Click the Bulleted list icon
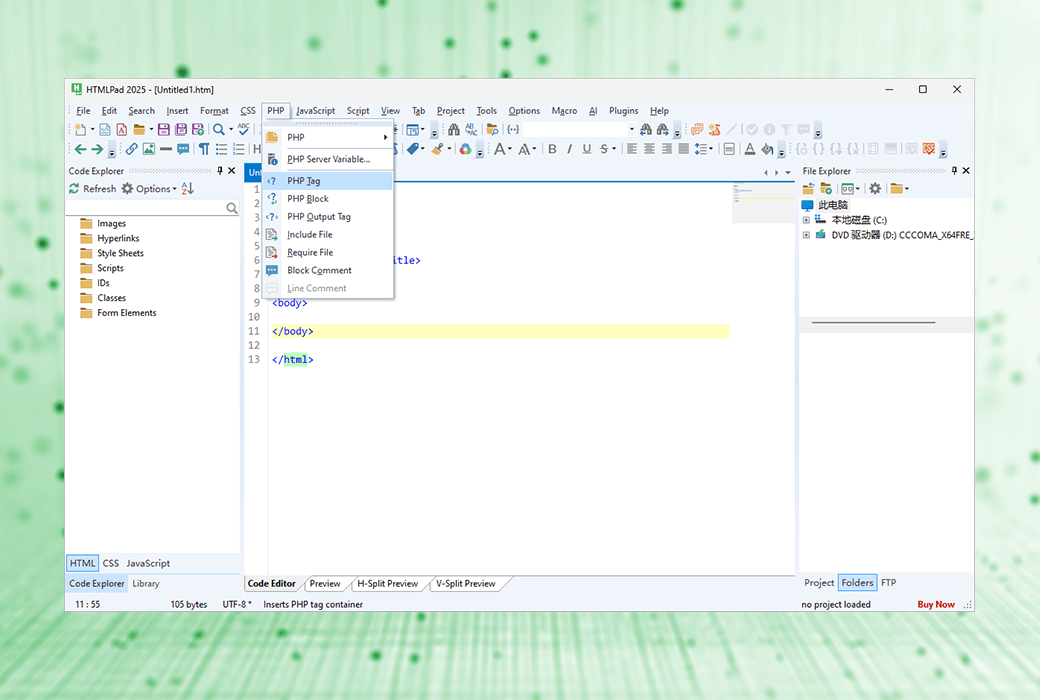The image size is (1040, 700). (x=222, y=149)
